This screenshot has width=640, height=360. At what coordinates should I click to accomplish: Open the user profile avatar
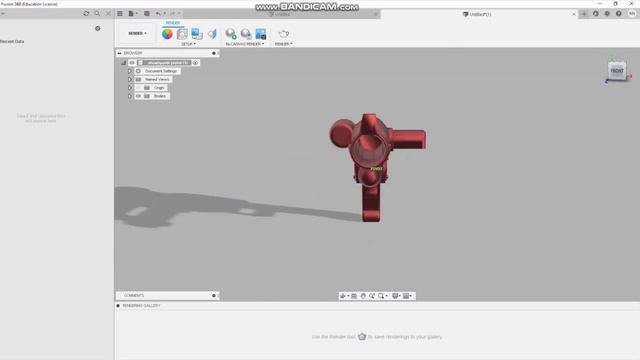coord(632,14)
